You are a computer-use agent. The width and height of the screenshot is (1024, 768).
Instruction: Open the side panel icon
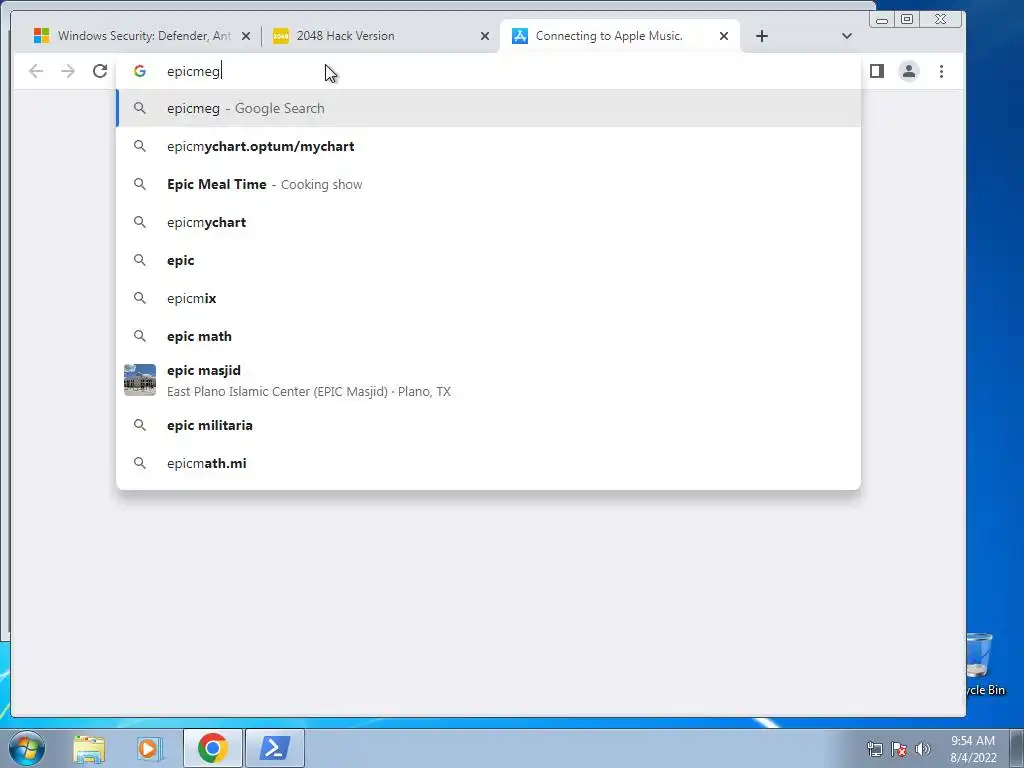(x=876, y=71)
